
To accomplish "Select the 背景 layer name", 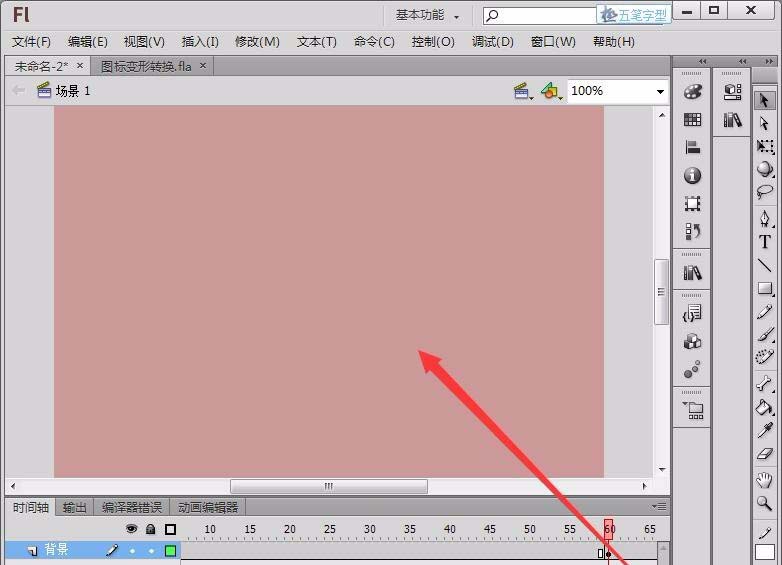I will click(56, 550).
